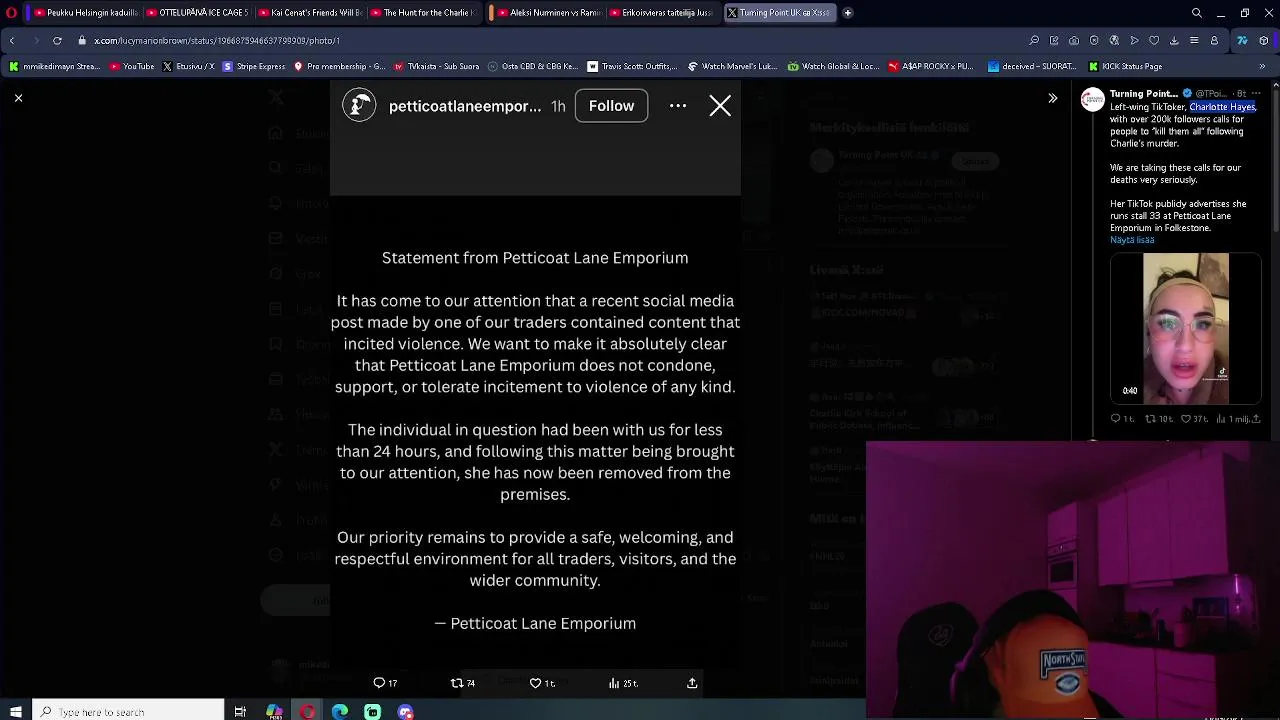The image size is (1280, 720).
Task: Share the image post via share icon
Action: point(692,683)
